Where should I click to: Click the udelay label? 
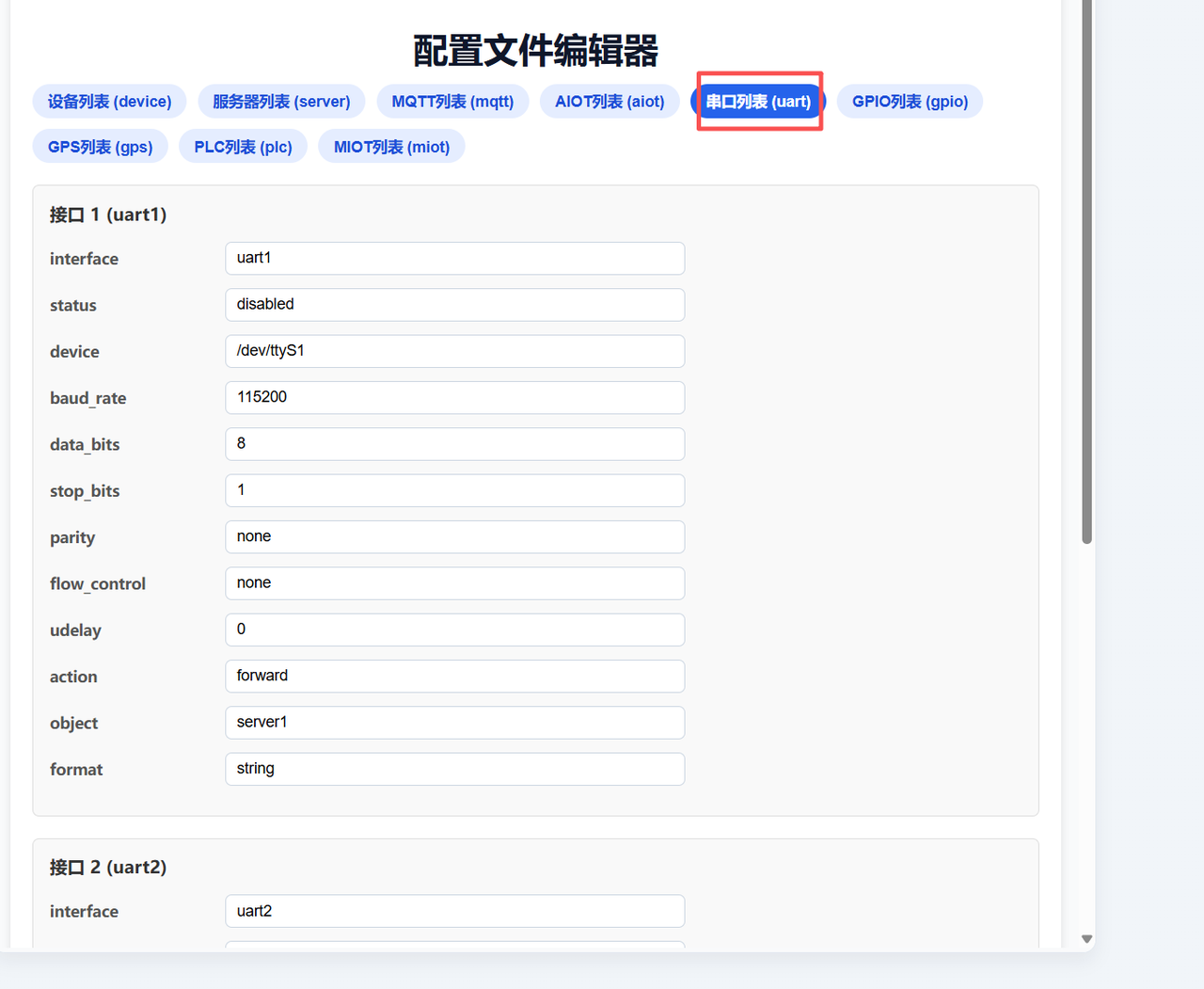(x=75, y=630)
